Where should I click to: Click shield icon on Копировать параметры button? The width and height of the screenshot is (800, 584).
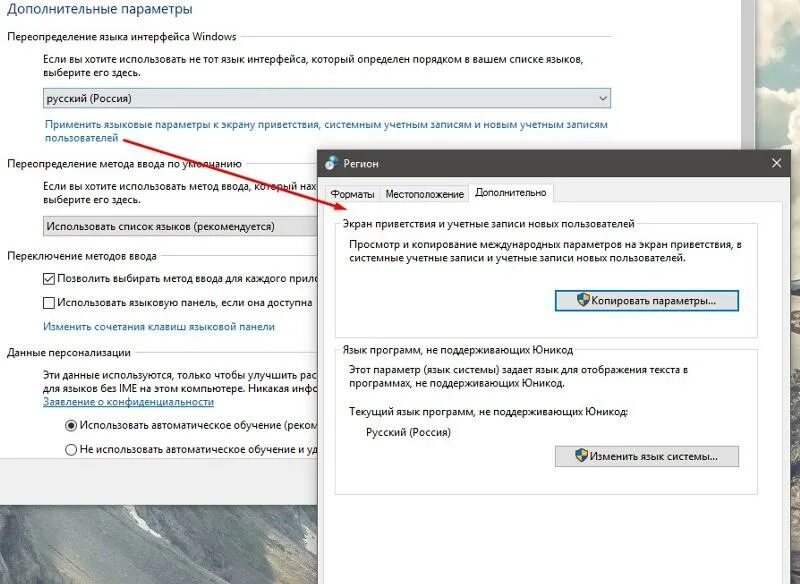[x=583, y=300]
